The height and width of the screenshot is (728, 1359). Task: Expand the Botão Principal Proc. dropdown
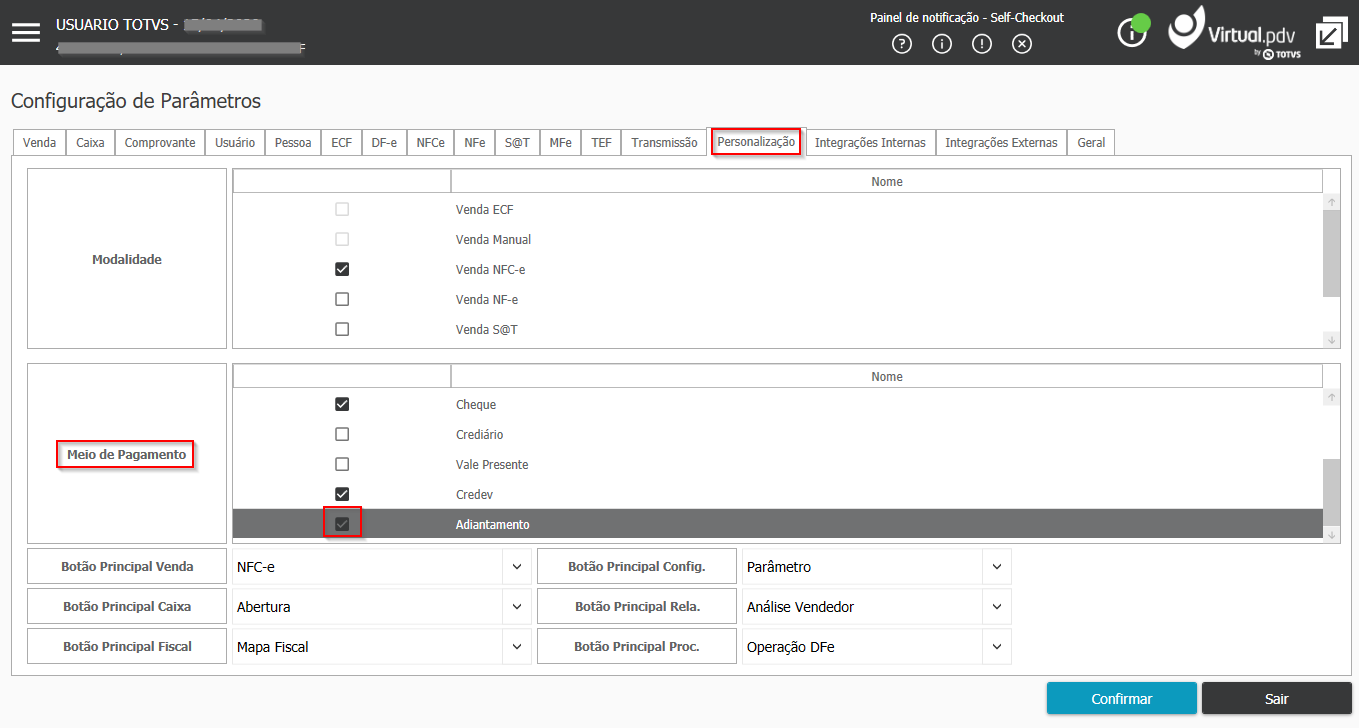pyautogui.click(x=996, y=647)
